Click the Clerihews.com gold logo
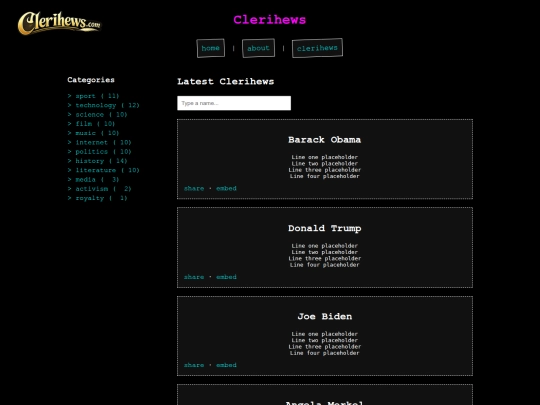 [x=59, y=23]
